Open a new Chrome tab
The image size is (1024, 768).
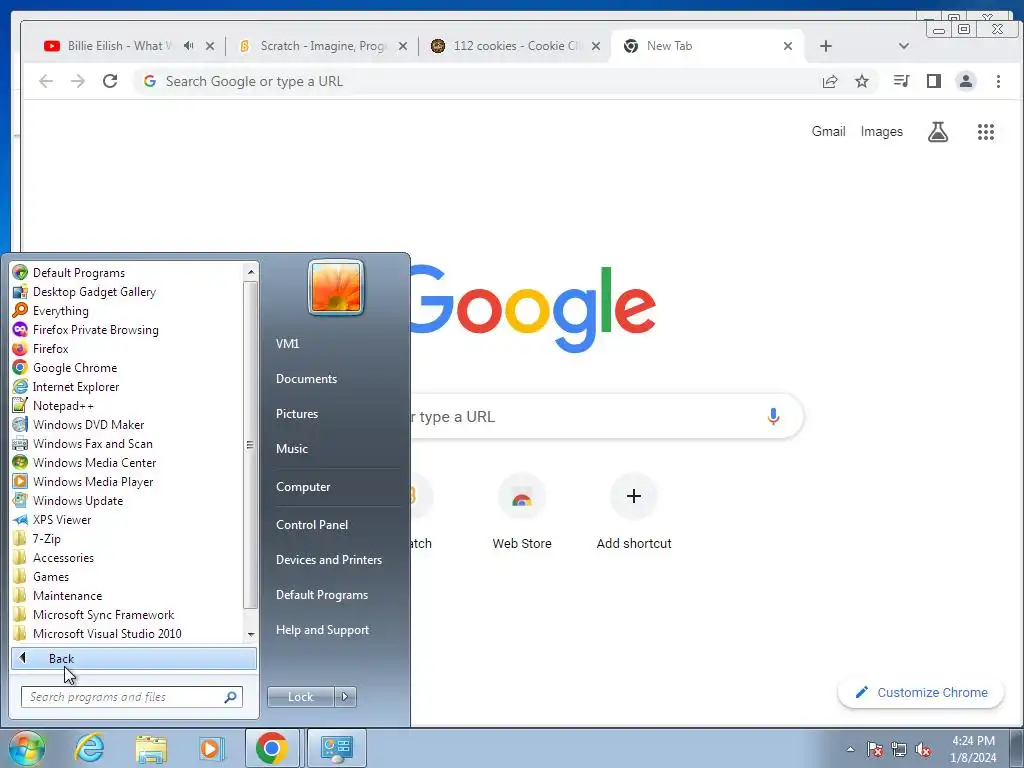(x=825, y=46)
